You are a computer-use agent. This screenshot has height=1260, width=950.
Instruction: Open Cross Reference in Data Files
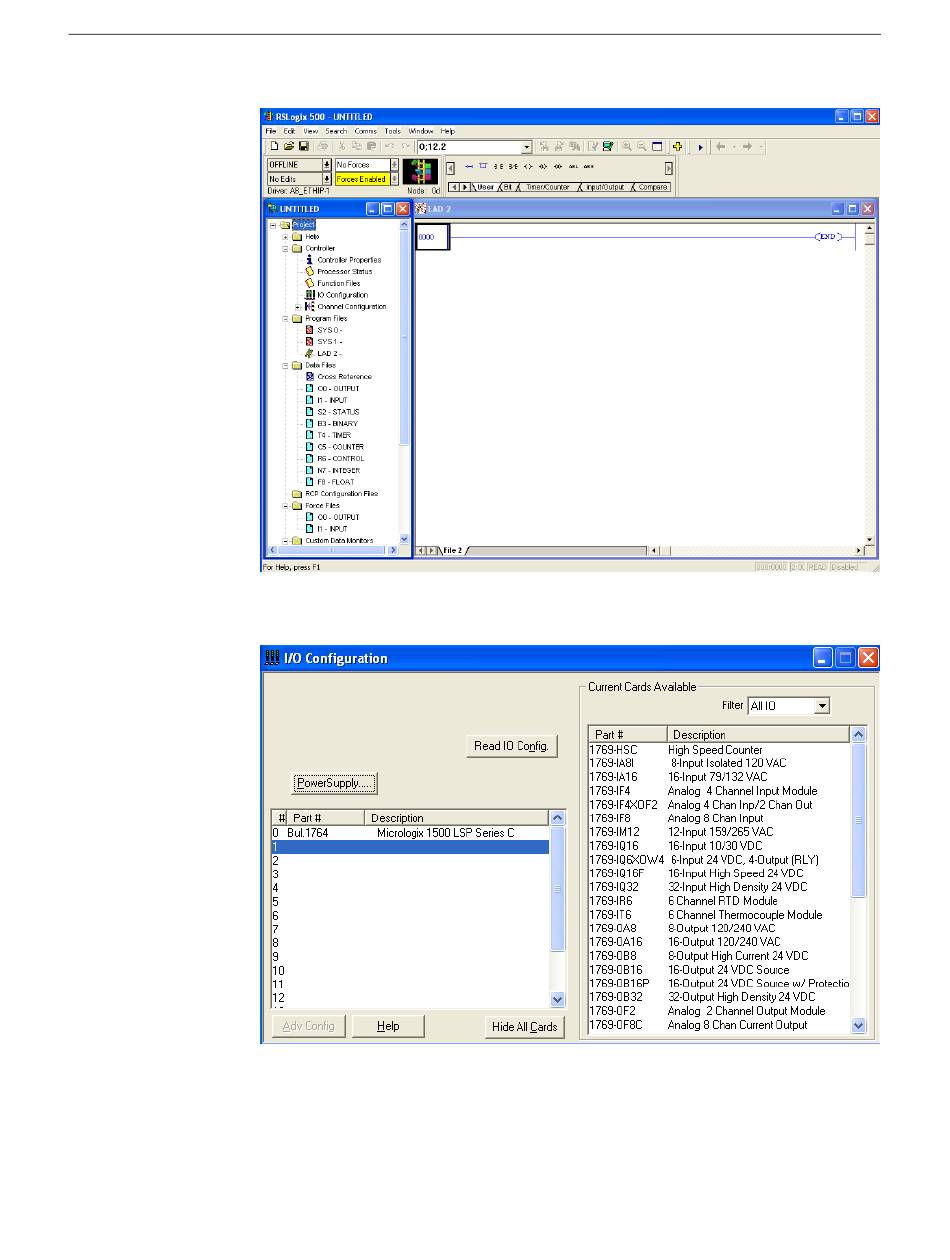coord(344,377)
